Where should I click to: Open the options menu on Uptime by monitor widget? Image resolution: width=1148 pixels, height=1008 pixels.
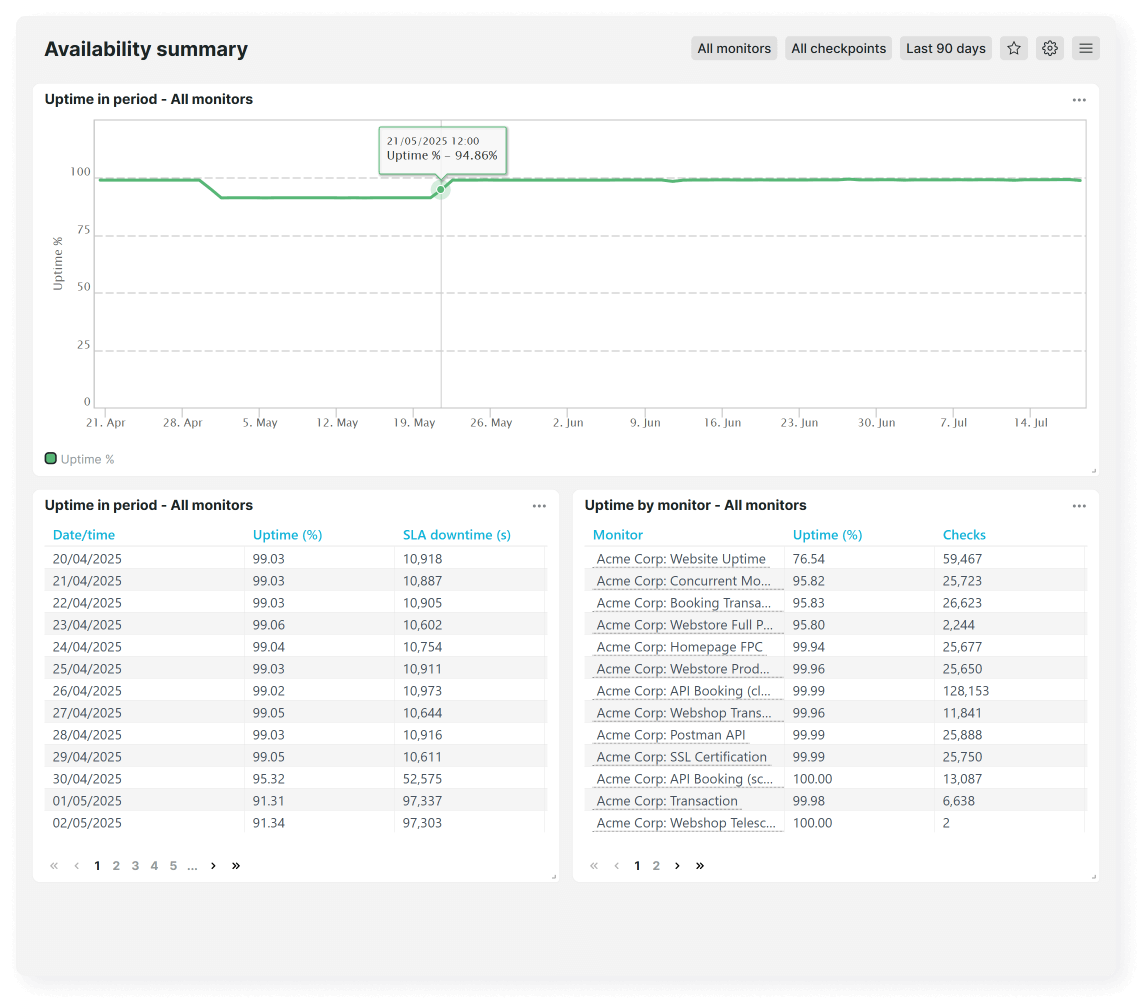(x=1079, y=506)
